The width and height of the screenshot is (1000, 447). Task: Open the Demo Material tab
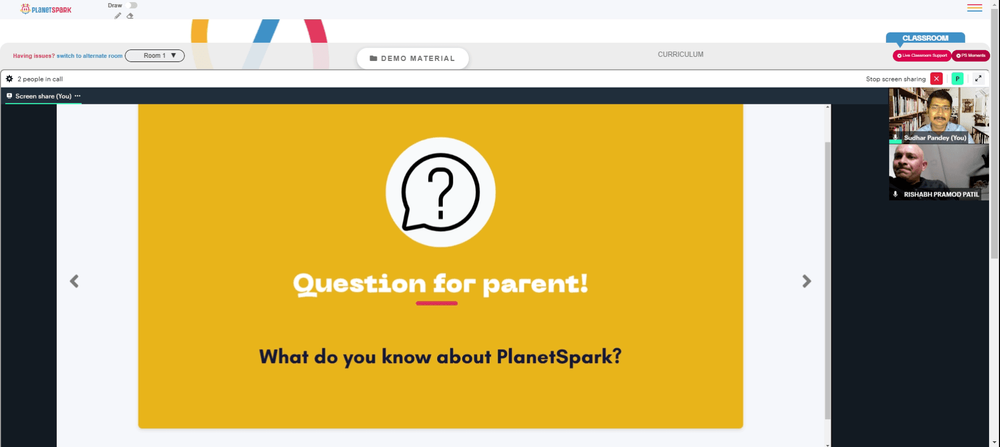pyautogui.click(x=413, y=58)
